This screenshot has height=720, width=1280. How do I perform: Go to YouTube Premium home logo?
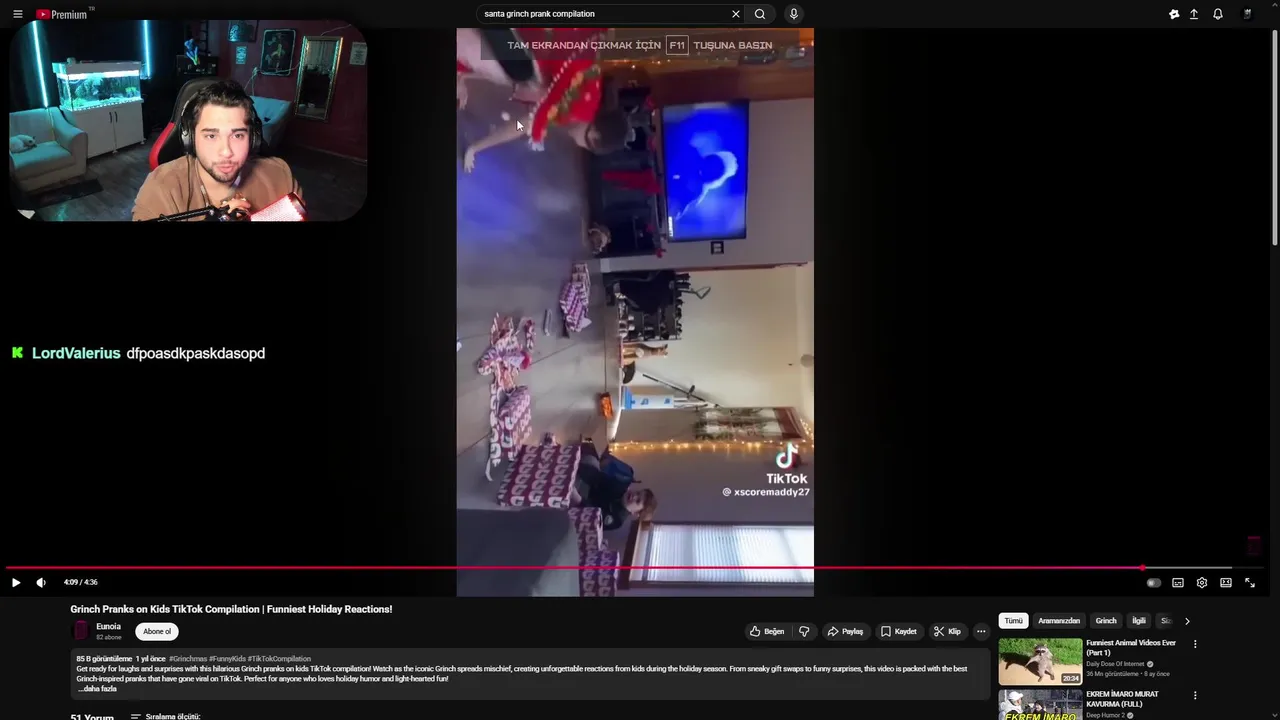click(x=63, y=14)
